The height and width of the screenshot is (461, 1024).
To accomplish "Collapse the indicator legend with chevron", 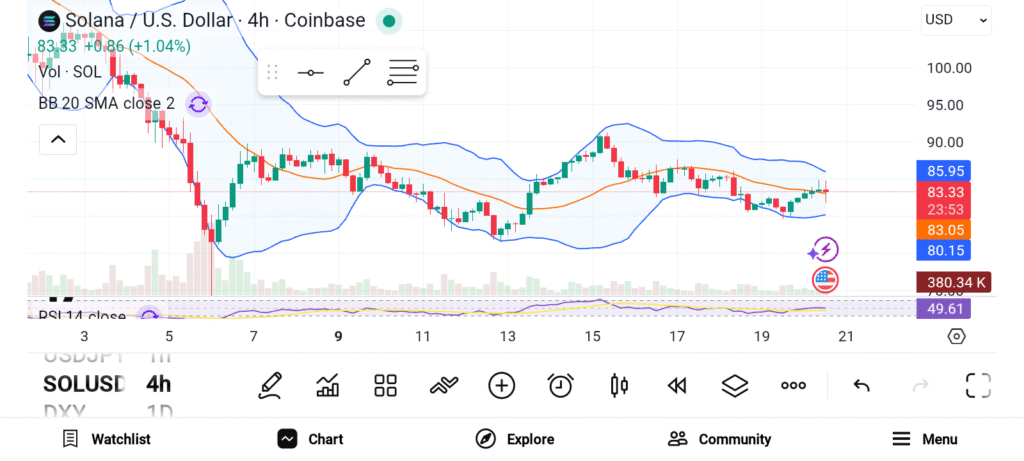I will coord(58,139).
